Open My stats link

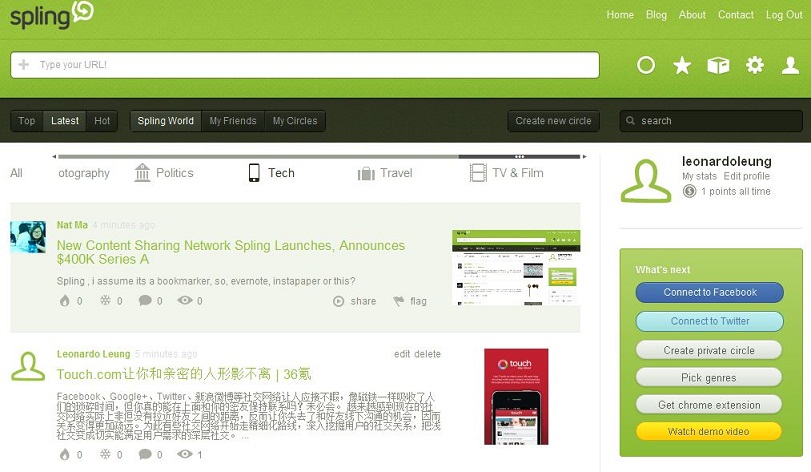(x=699, y=176)
